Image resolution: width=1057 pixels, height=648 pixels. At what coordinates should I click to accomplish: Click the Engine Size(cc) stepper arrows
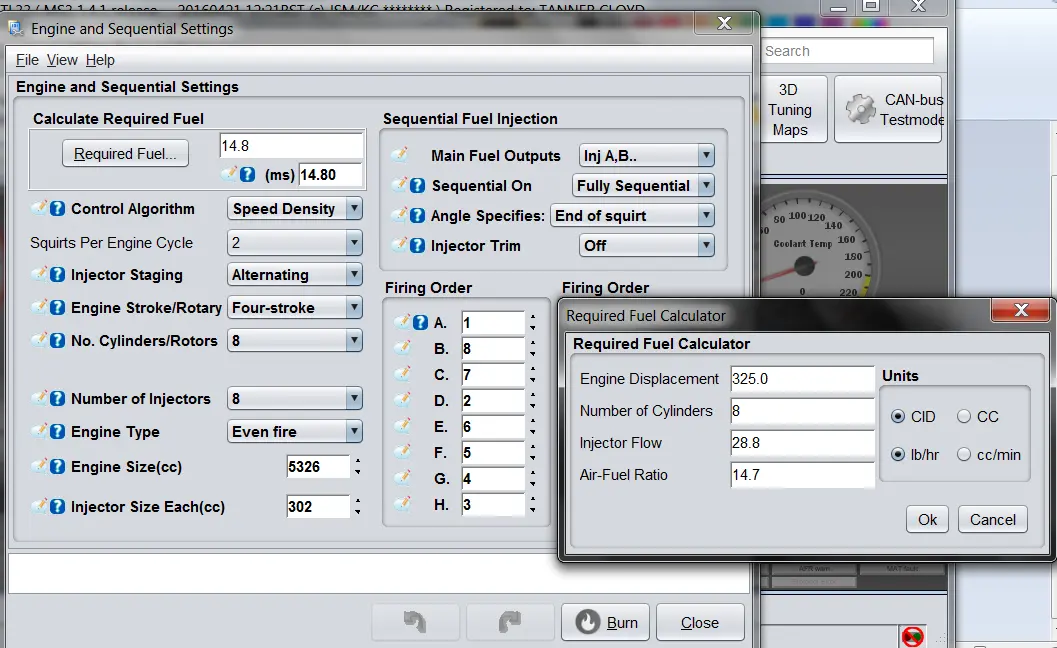pyautogui.click(x=357, y=467)
